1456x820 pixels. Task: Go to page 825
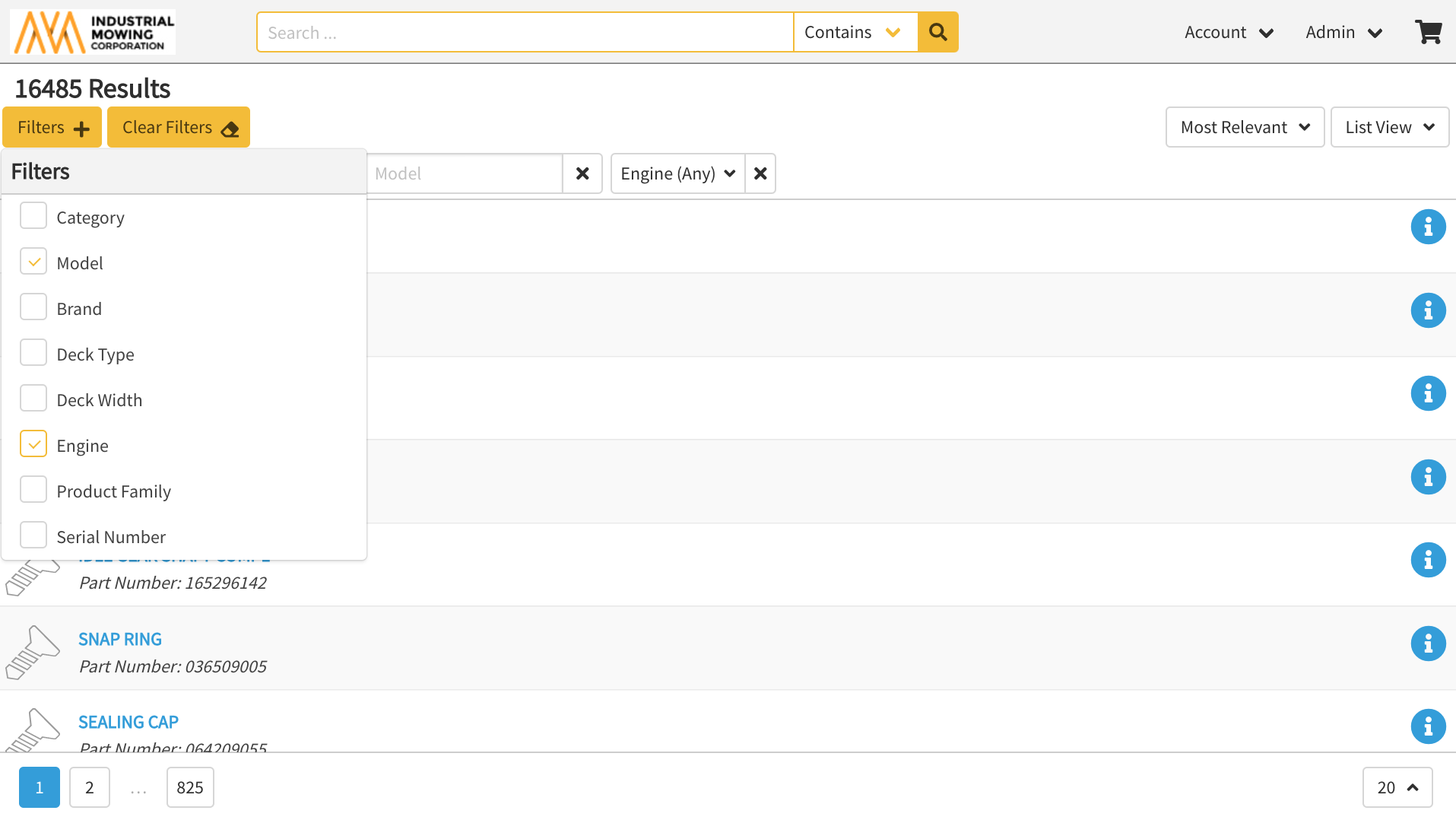click(190, 787)
